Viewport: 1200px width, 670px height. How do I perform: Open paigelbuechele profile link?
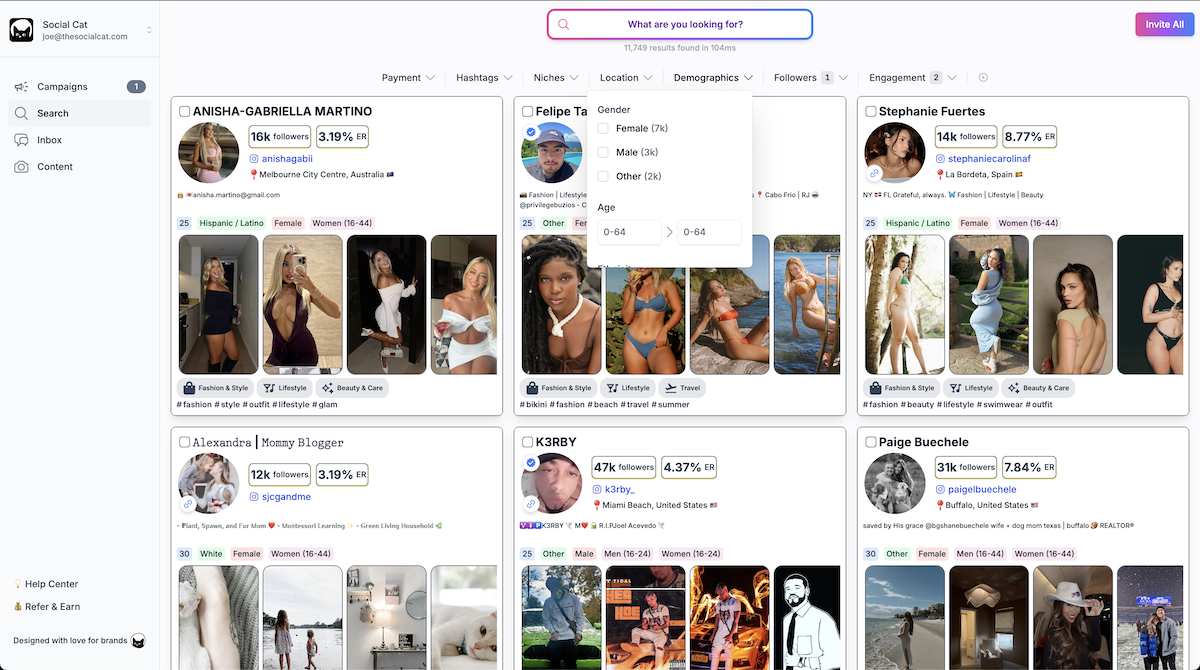(982, 490)
